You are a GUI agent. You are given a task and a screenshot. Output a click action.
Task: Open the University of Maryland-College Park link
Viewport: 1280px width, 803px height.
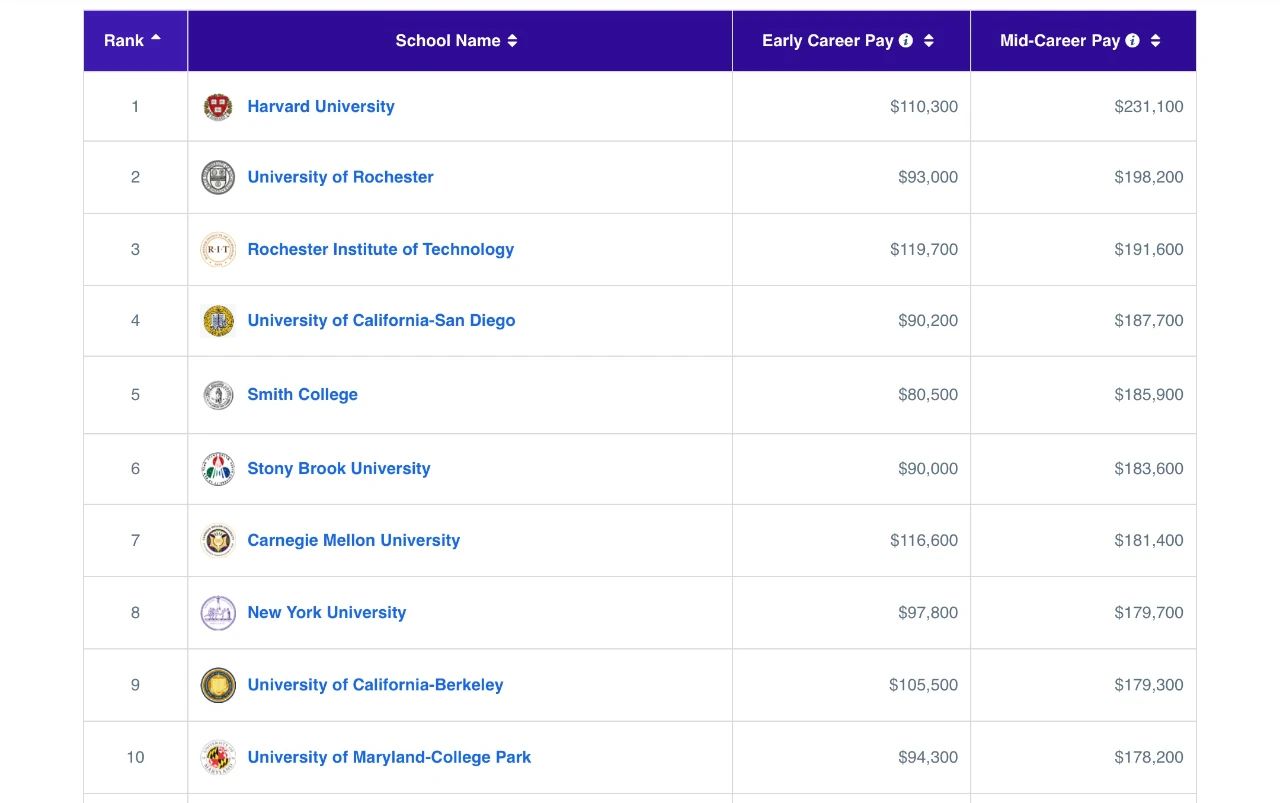pyautogui.click(x=389, y=757)
